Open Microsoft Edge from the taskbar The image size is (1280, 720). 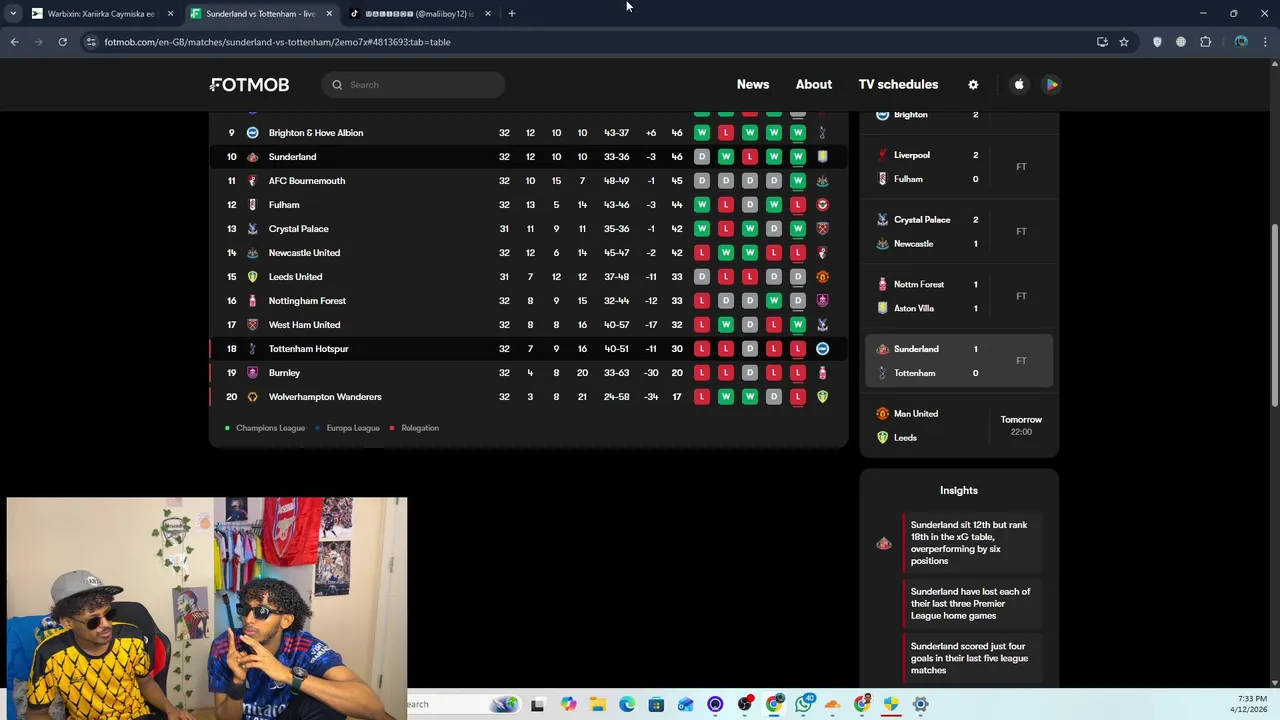coord(627,704)
